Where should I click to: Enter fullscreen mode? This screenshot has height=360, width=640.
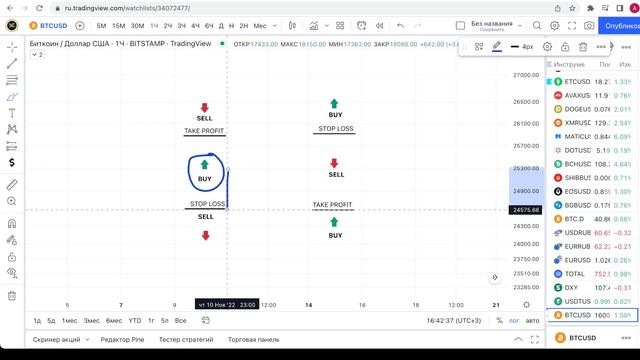click(572, 26)
